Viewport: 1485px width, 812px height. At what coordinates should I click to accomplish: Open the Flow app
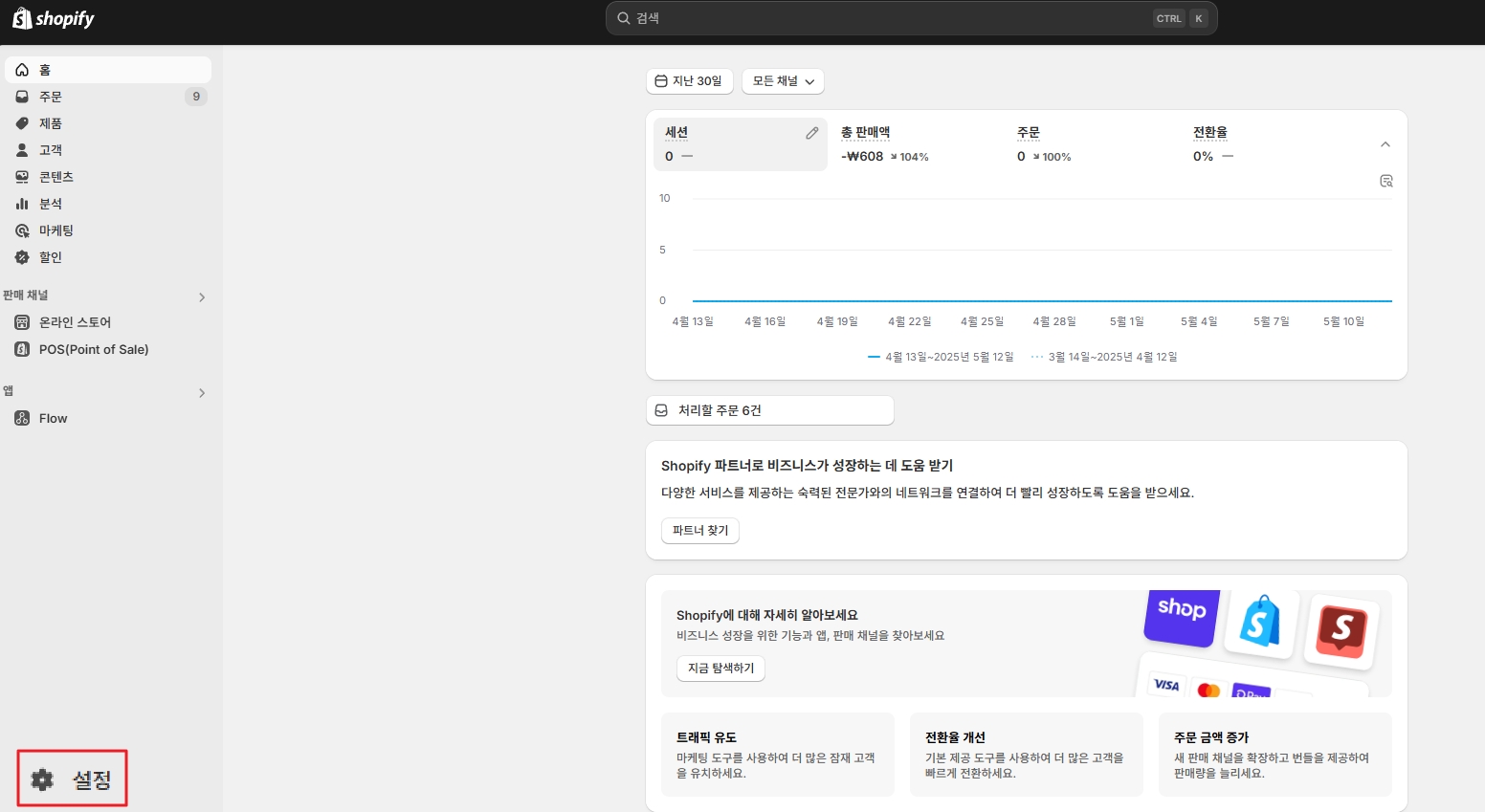tap(53, 418)
